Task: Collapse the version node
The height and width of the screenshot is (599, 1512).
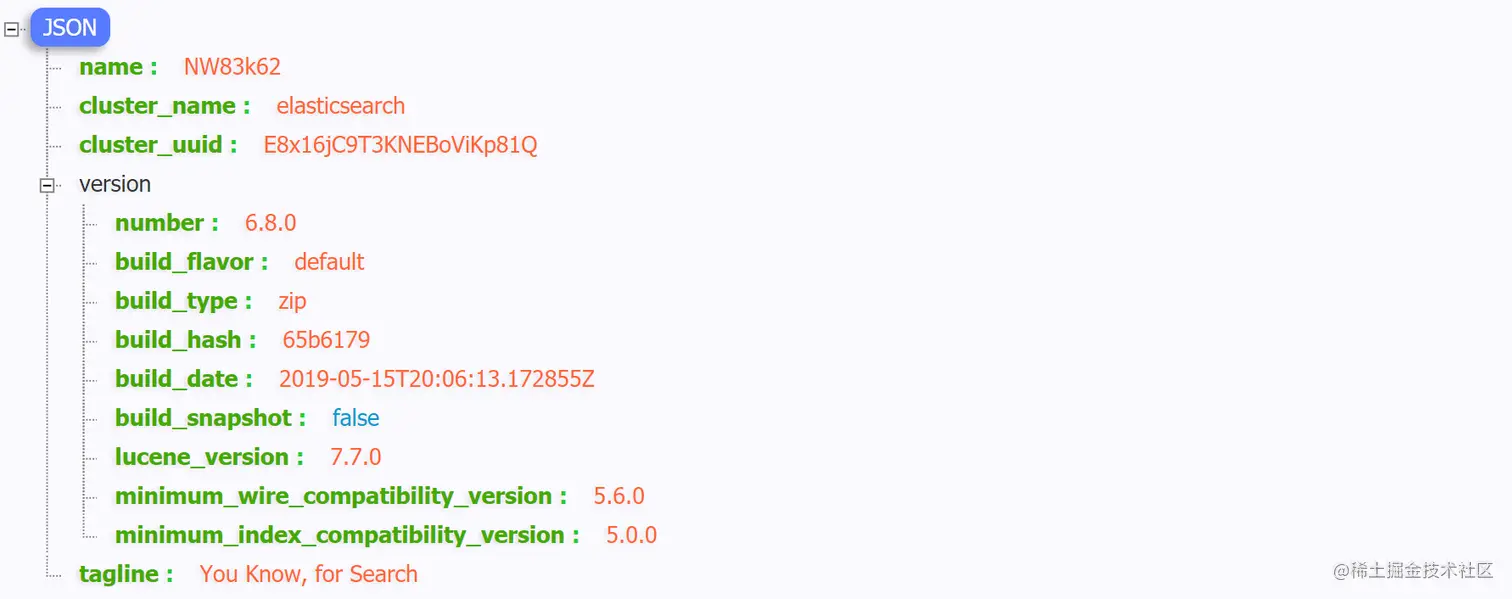Action: pyautogui.click(x=46, y=185)
